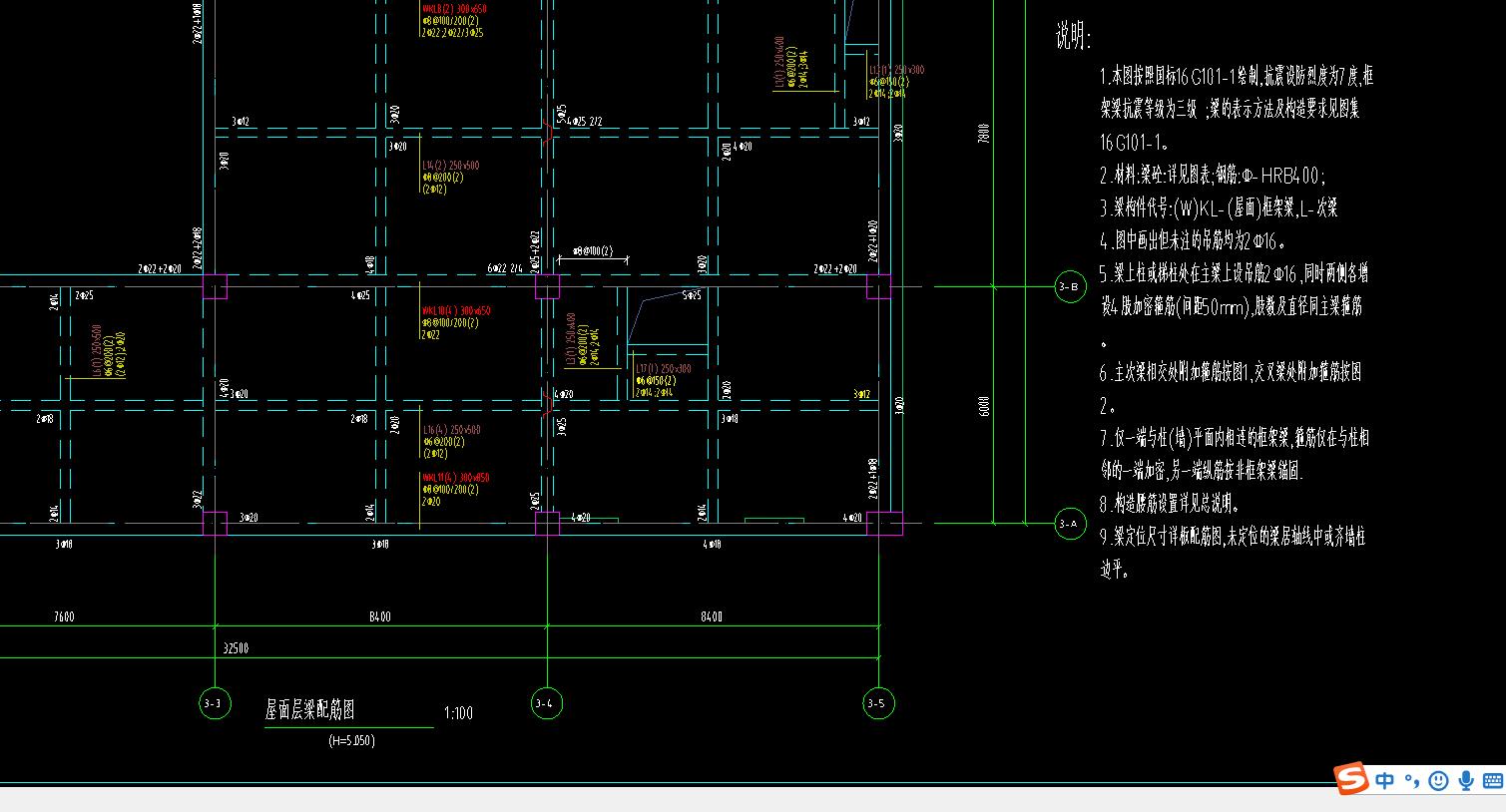The height and width of the screenshot is (812, 1506).
Task: Select the overall dimension text 32500
Action: coord(234,648)
